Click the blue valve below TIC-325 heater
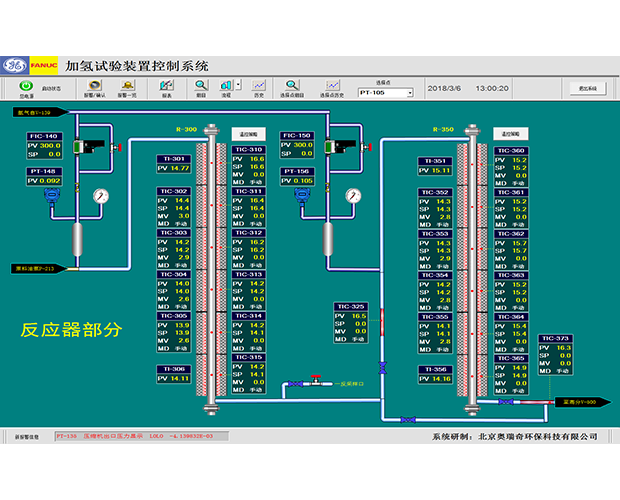The width and height of the screenshot is (620, 500). [382, 368]
